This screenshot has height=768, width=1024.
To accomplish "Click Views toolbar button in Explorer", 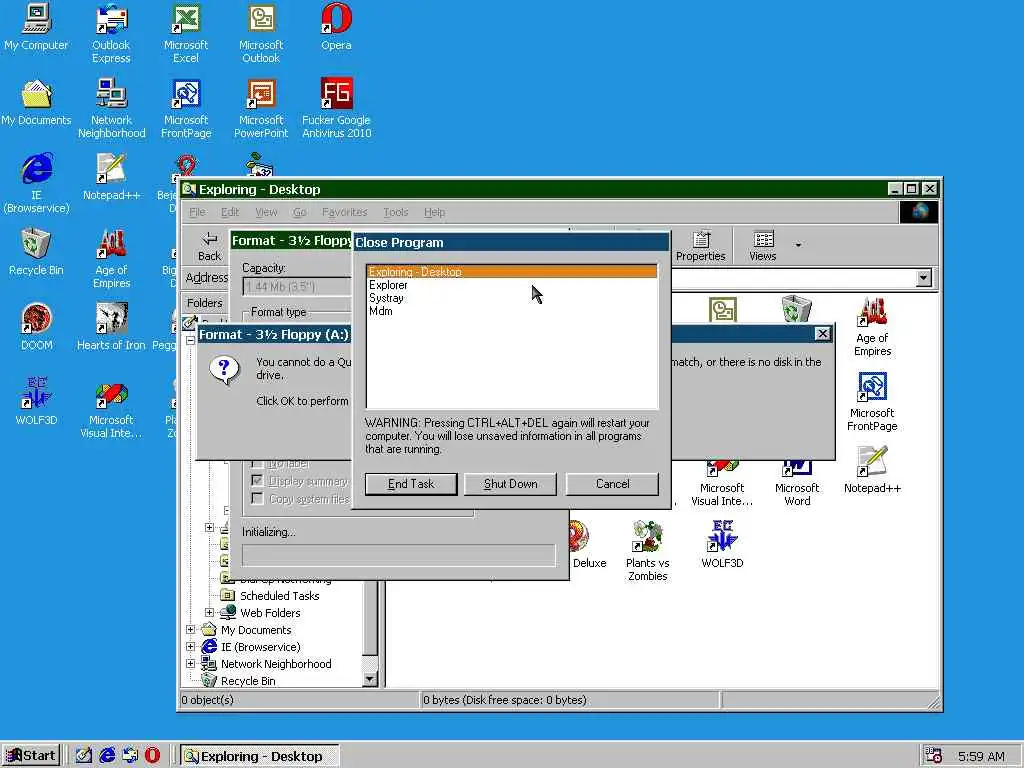I will coord(763,246).
